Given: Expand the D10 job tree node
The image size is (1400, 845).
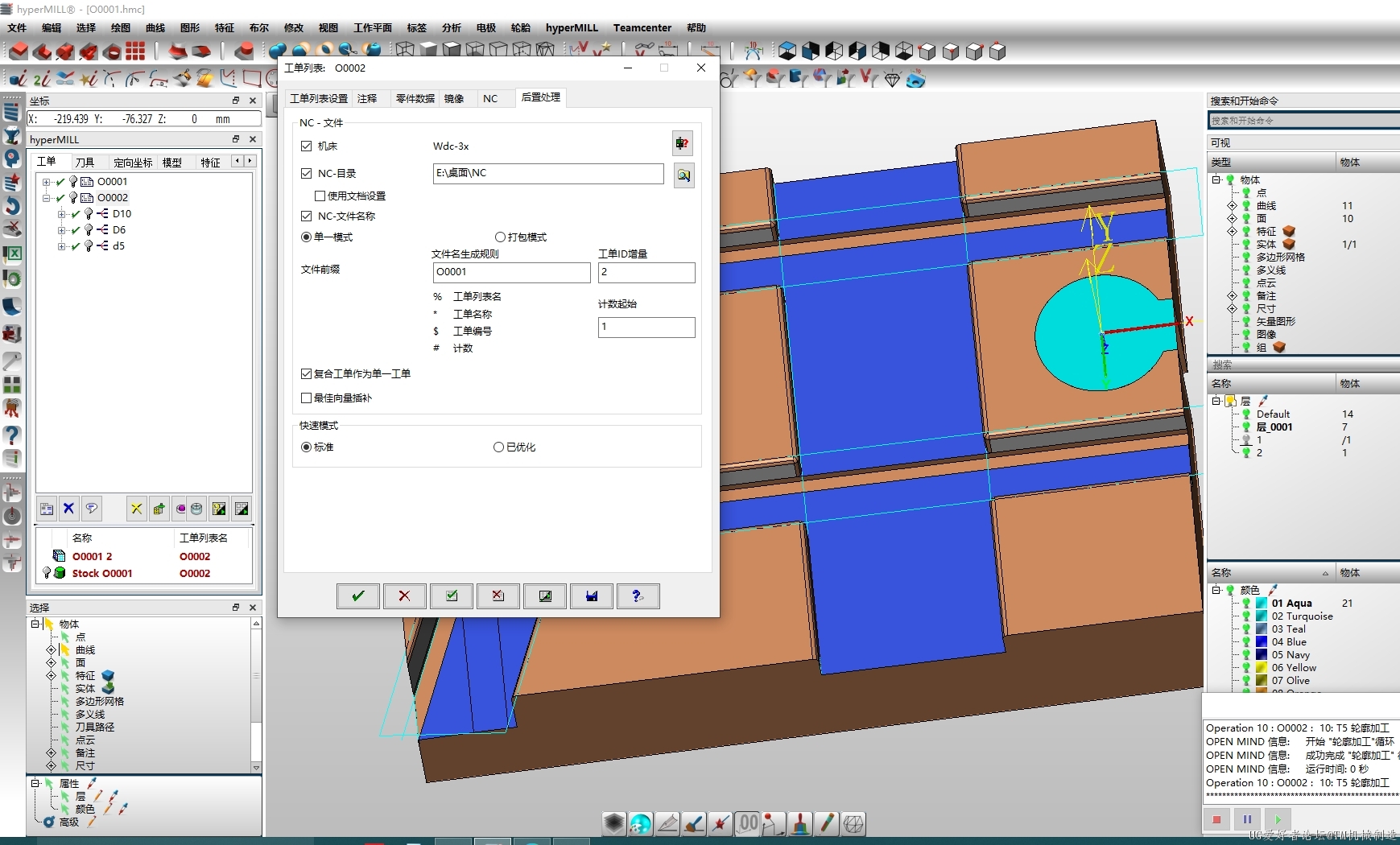Looking at the screenshot, I should 61,214.
